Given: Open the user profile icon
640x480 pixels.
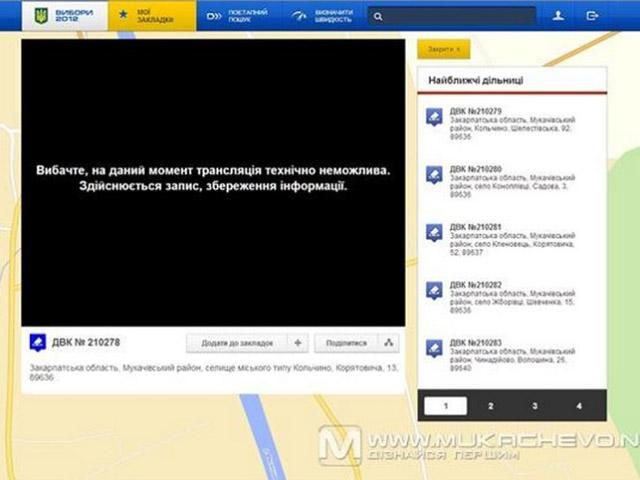Looking at the screenshot, I should (x=558, y=16).
